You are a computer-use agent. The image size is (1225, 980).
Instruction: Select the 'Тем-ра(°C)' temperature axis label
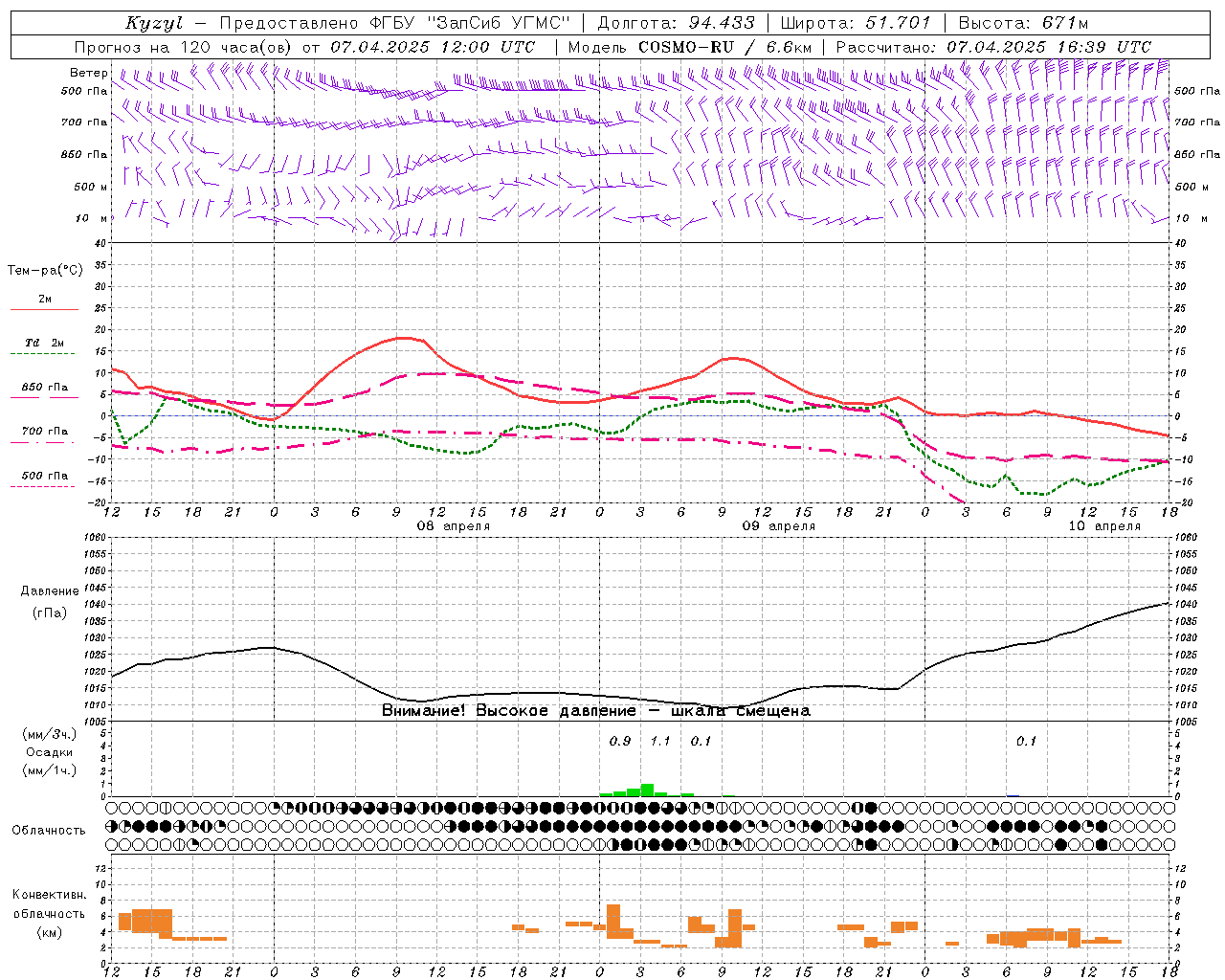pos(45,271)
